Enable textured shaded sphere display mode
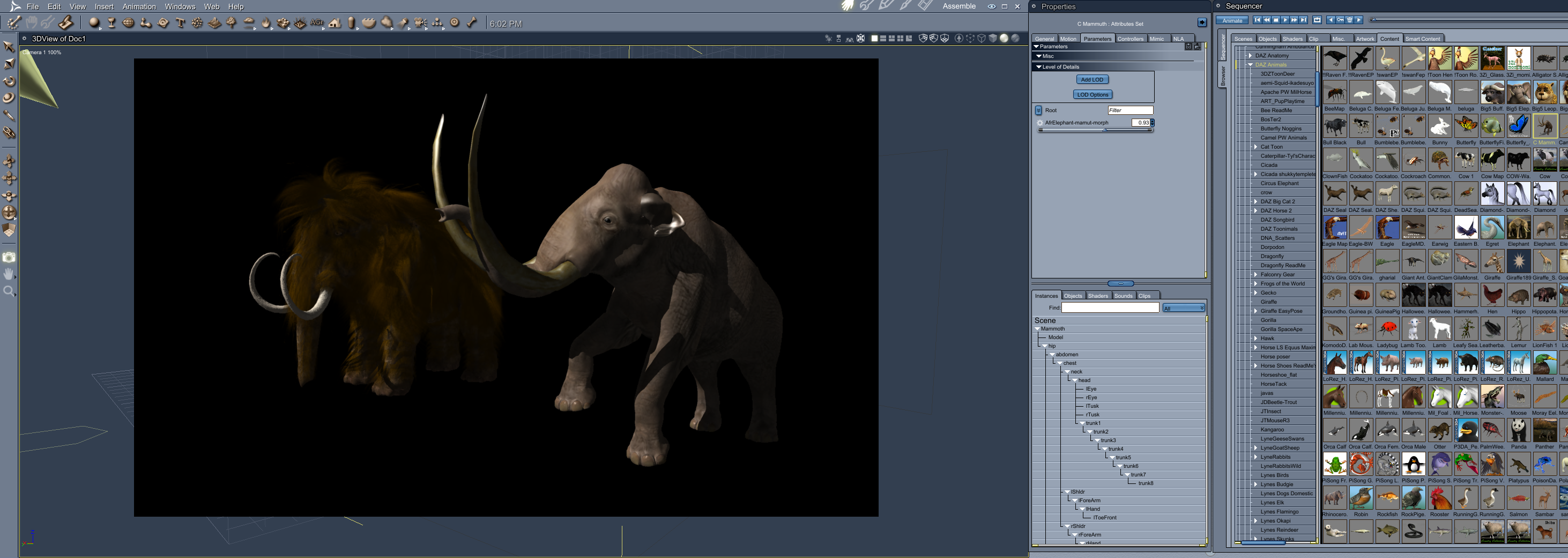 click(1015, 39)
